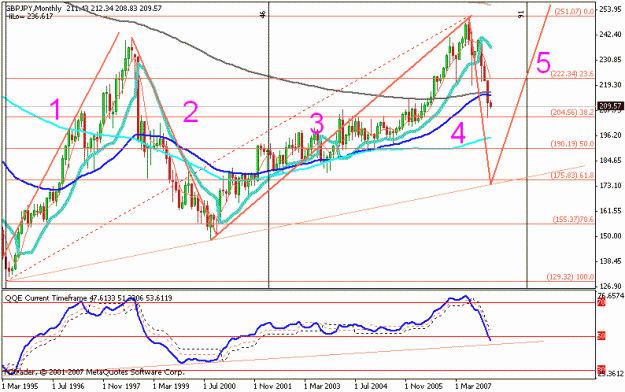
Task: Select 126.90 on the price axis
Action: point(611,286)
